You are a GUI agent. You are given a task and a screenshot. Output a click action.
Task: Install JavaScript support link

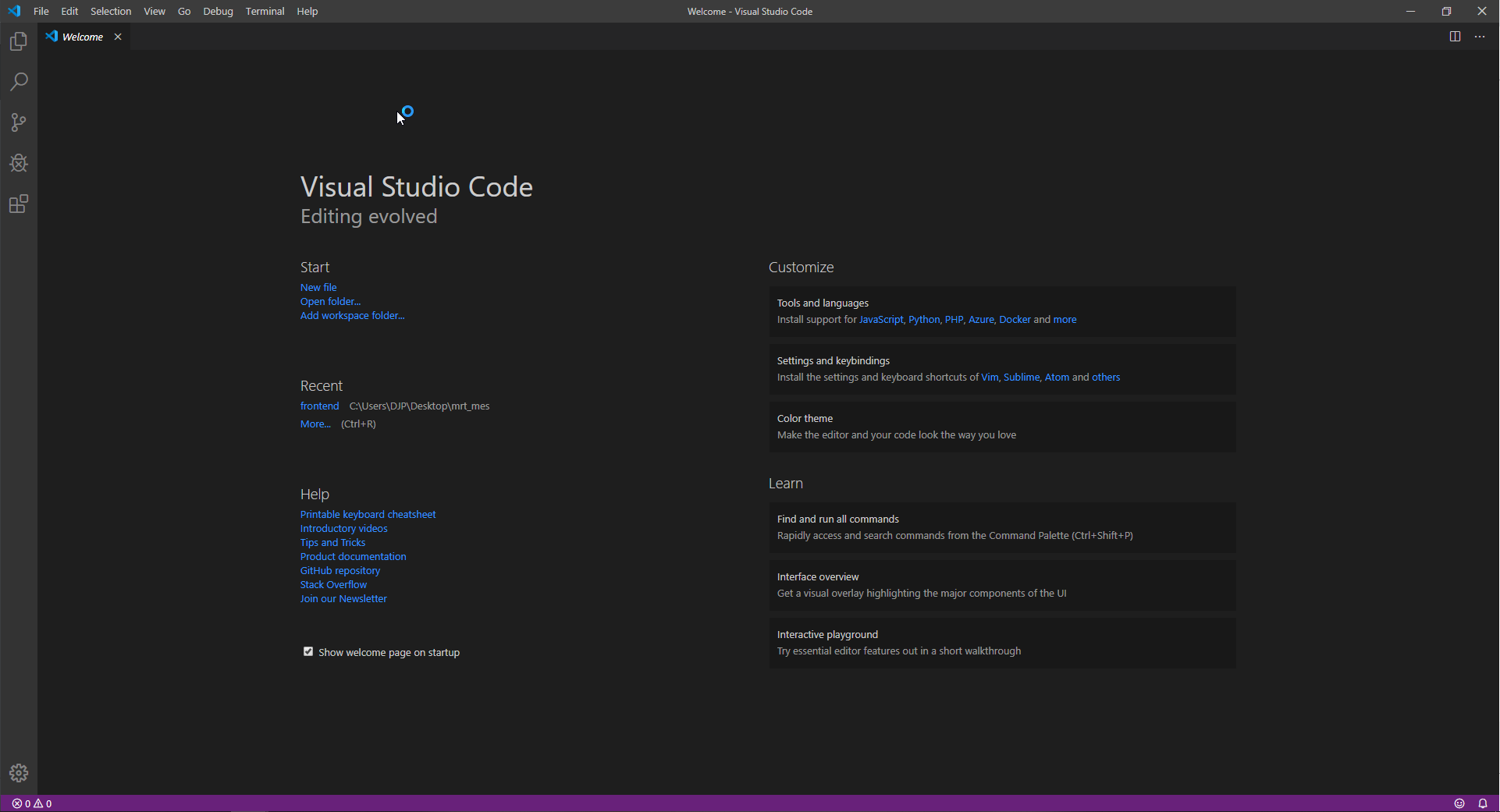(x=881, y=319)
